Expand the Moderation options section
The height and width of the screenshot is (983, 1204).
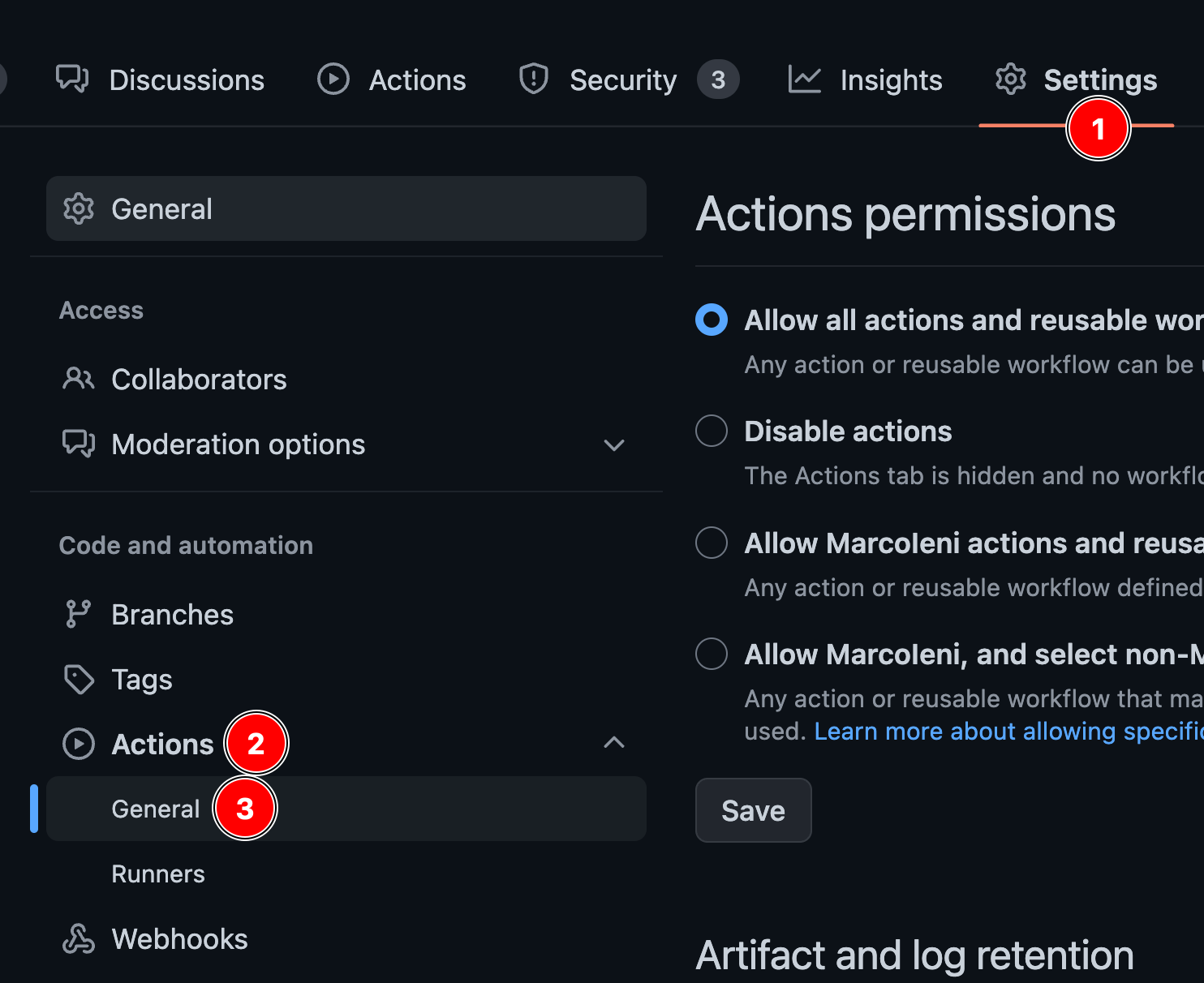614,444
